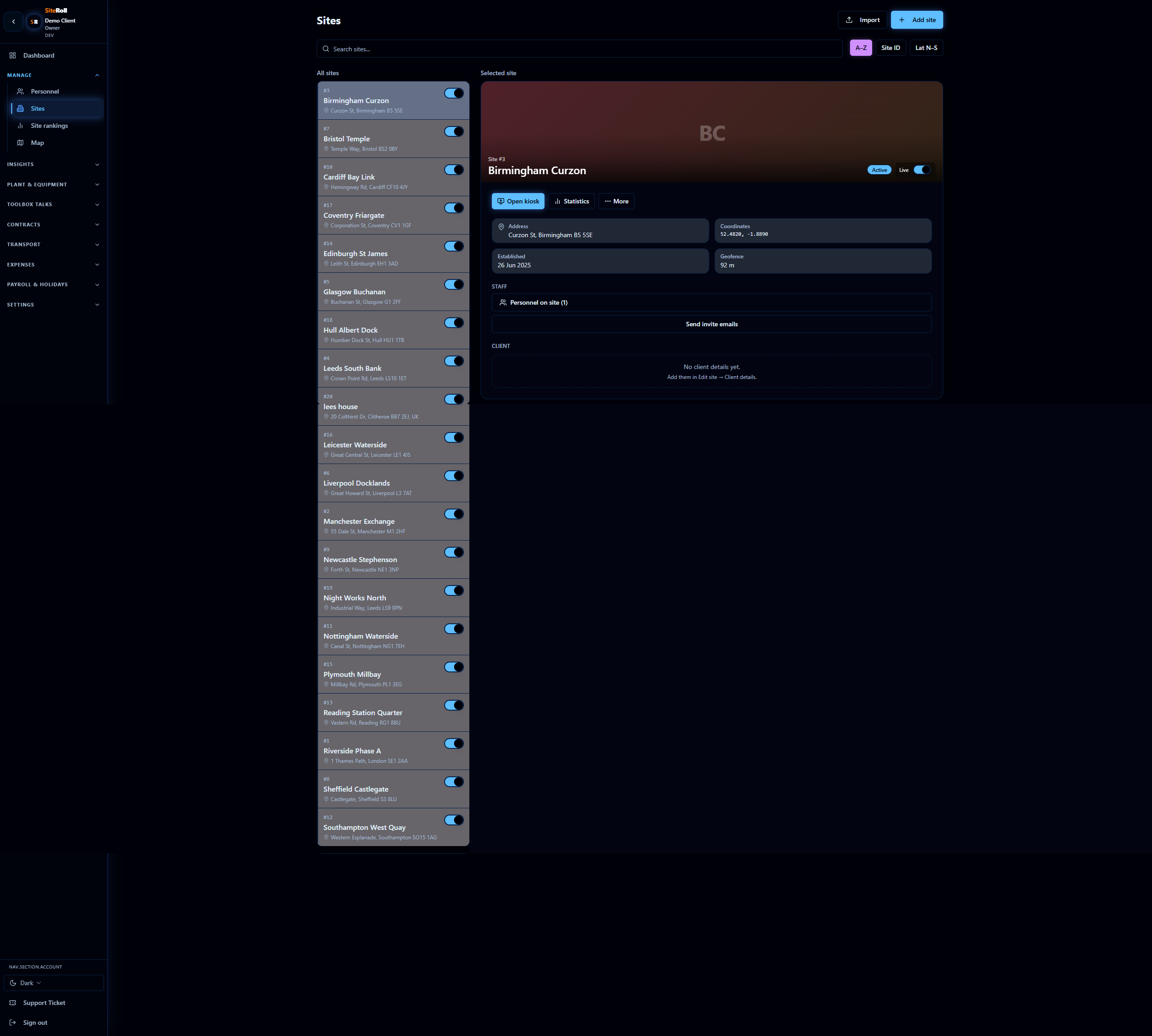Expand the Plant & Equipment section
This screenshot has width=1152, height=1036.
pos(53,185)
